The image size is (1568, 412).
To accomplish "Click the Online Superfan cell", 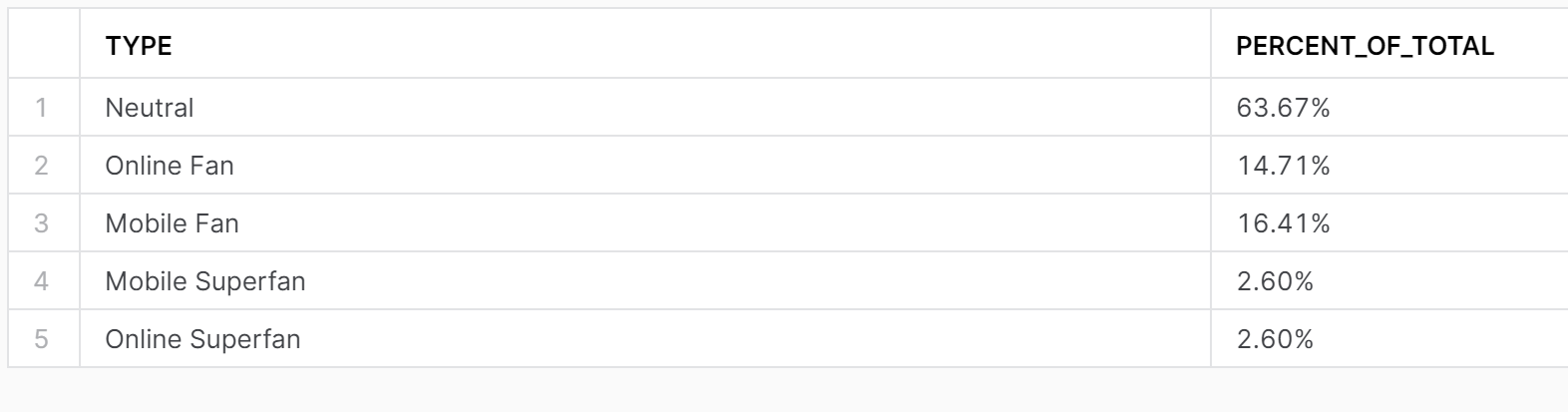I will (202, 339).
